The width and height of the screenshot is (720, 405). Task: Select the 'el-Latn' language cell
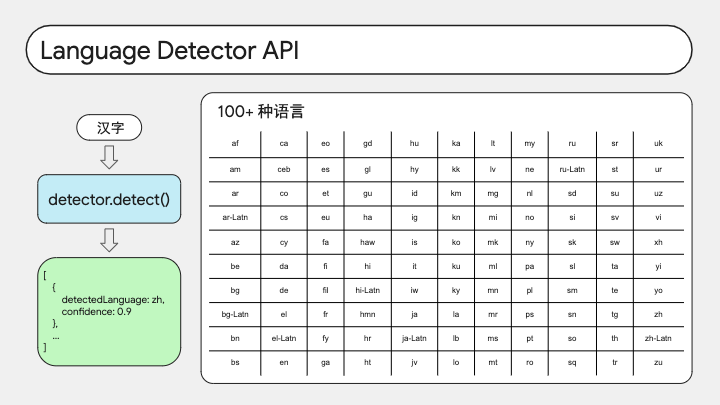284,338
